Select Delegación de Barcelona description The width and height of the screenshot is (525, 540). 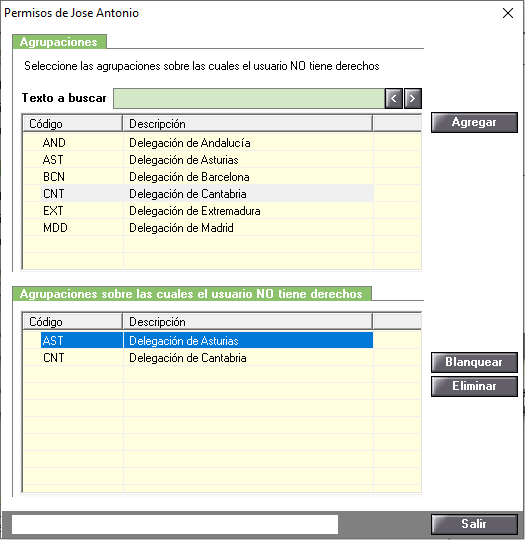tap(189, 177)
